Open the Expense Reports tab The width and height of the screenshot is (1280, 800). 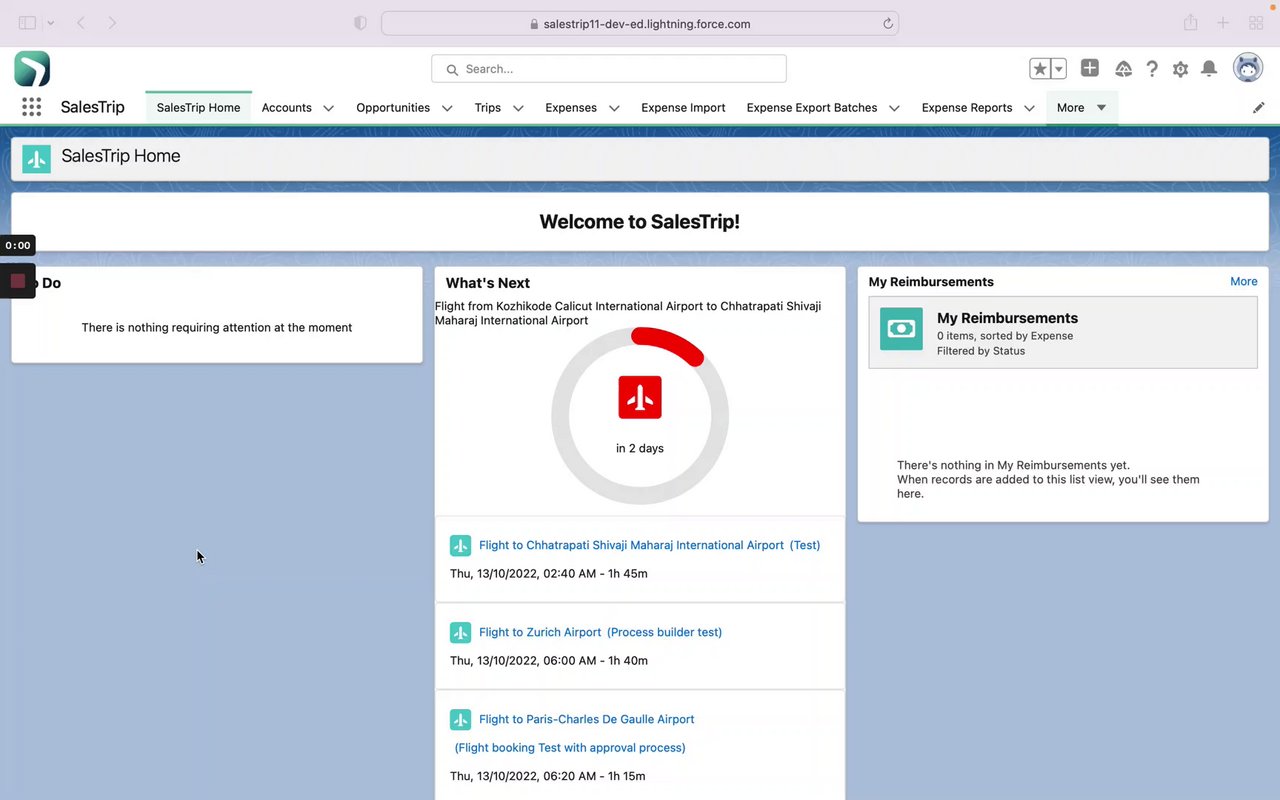click(x=967, y=107)
